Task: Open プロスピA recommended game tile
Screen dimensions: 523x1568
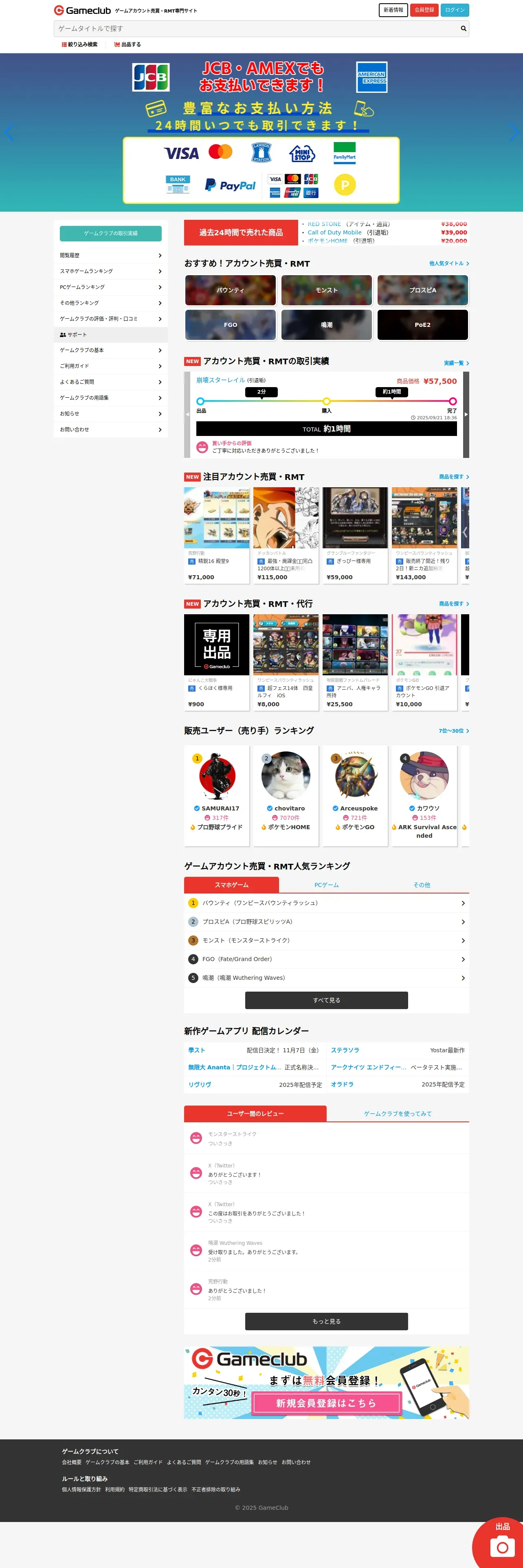Action: coord(422,290)
